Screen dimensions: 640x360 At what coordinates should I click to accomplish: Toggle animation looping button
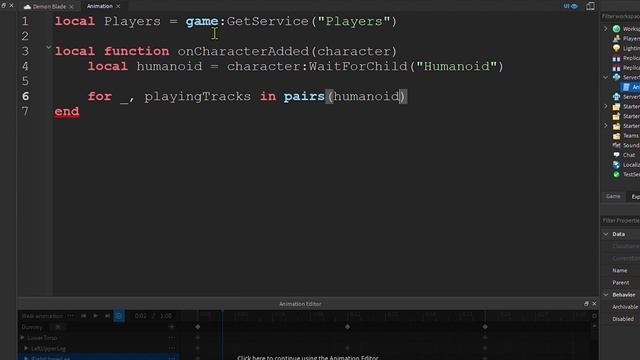click(x=119, y=316)
